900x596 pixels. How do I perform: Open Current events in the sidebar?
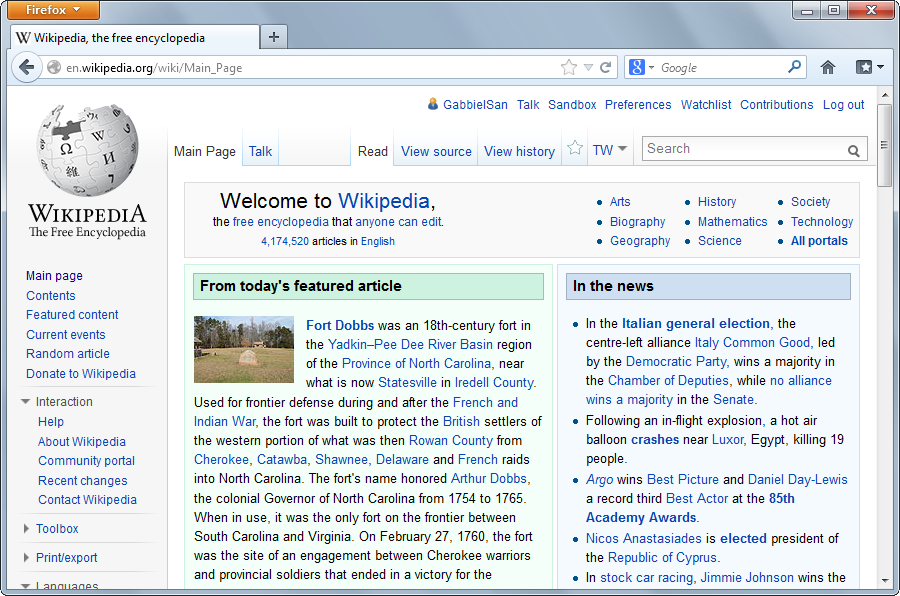(x=66, y=335)
